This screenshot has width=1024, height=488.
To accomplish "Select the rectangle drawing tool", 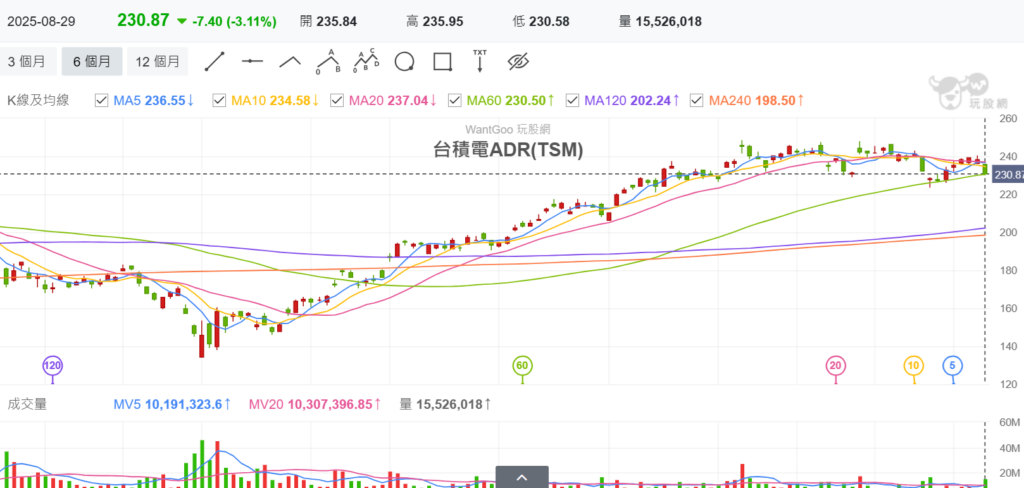I will [x=443, y=62].
